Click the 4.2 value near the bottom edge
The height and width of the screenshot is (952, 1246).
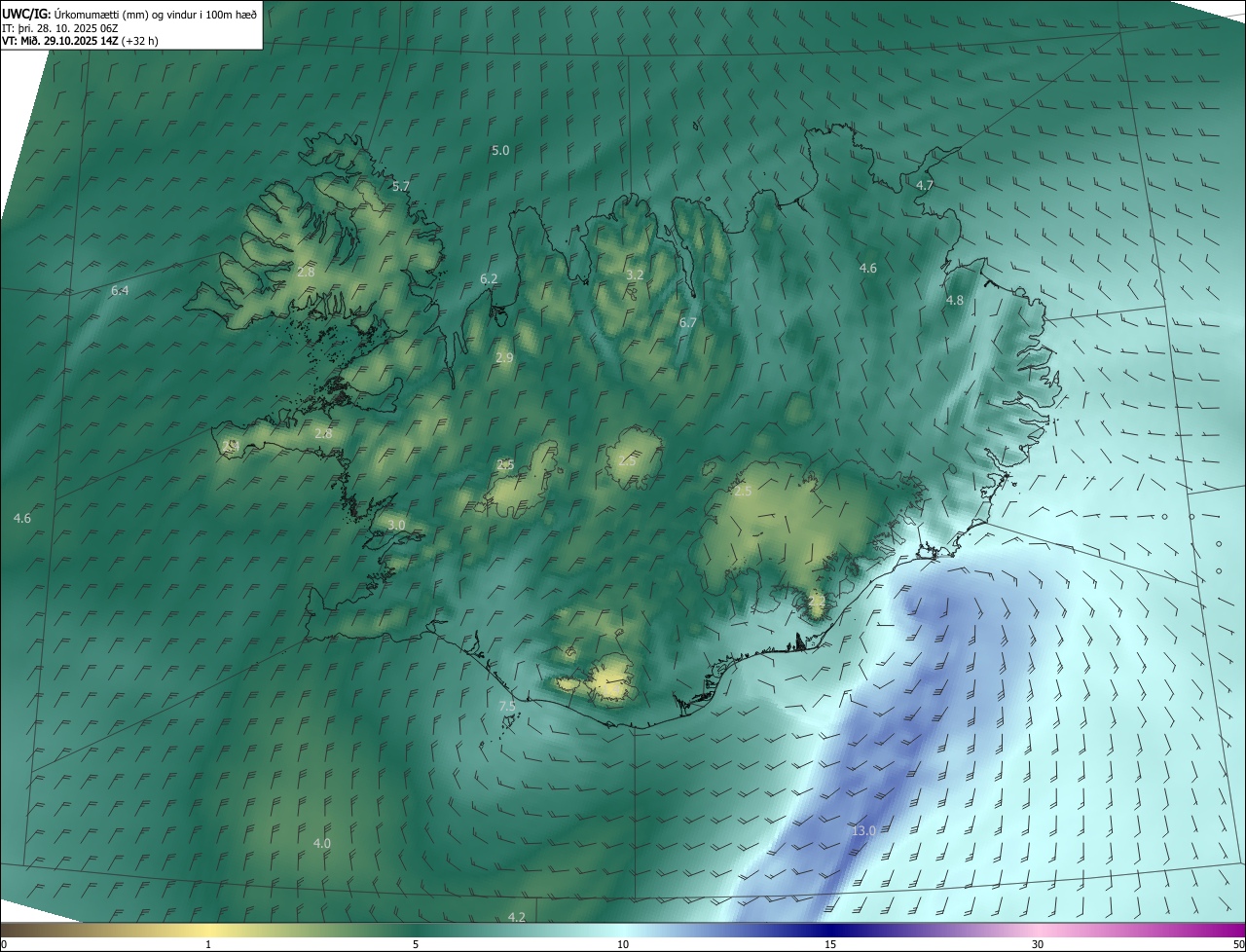[517, 917]
